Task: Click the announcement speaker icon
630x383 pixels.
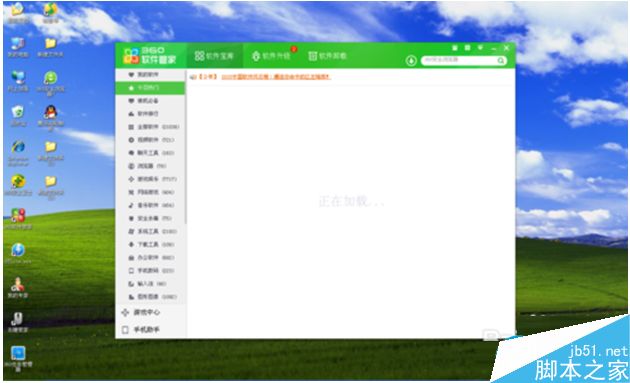Action: pos(193,76)
